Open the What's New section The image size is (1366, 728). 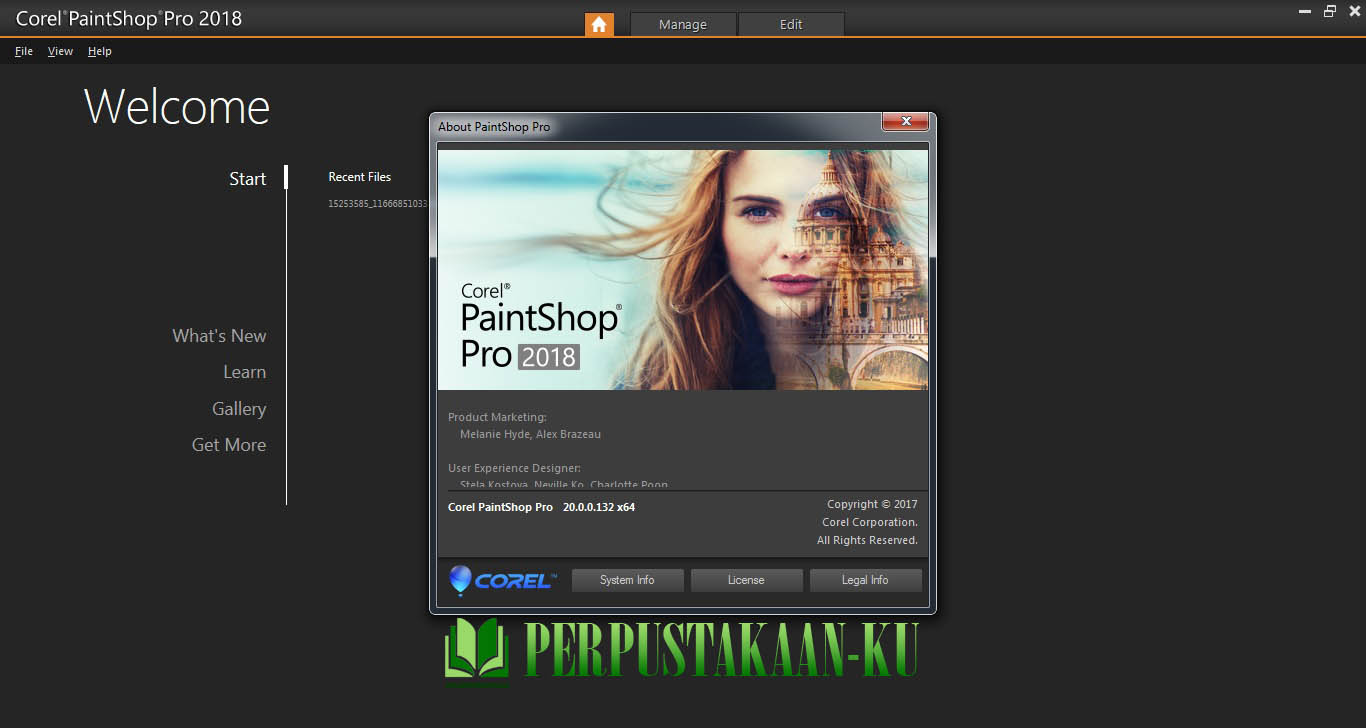(219, 336)
